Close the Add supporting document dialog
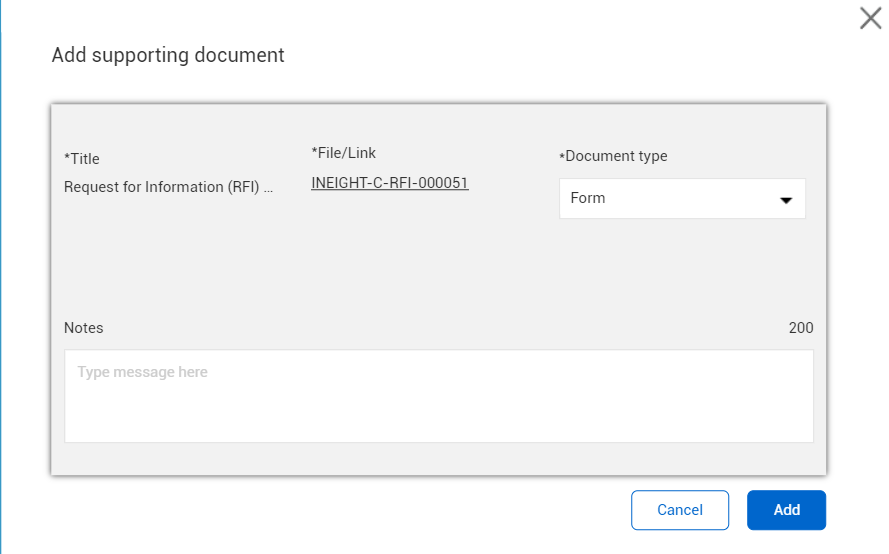Viewport: 889px width, 554px height. [870, 18]
